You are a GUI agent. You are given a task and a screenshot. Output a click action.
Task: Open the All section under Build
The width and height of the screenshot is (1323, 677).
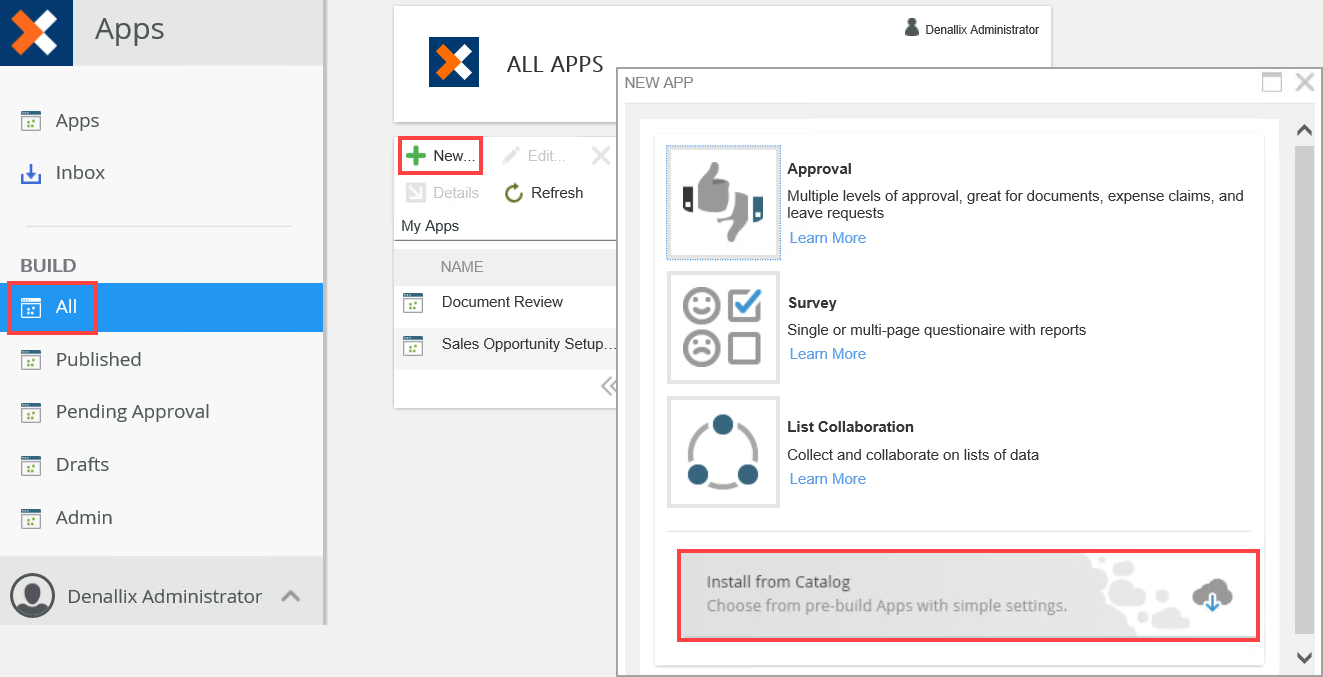[66, 307]
